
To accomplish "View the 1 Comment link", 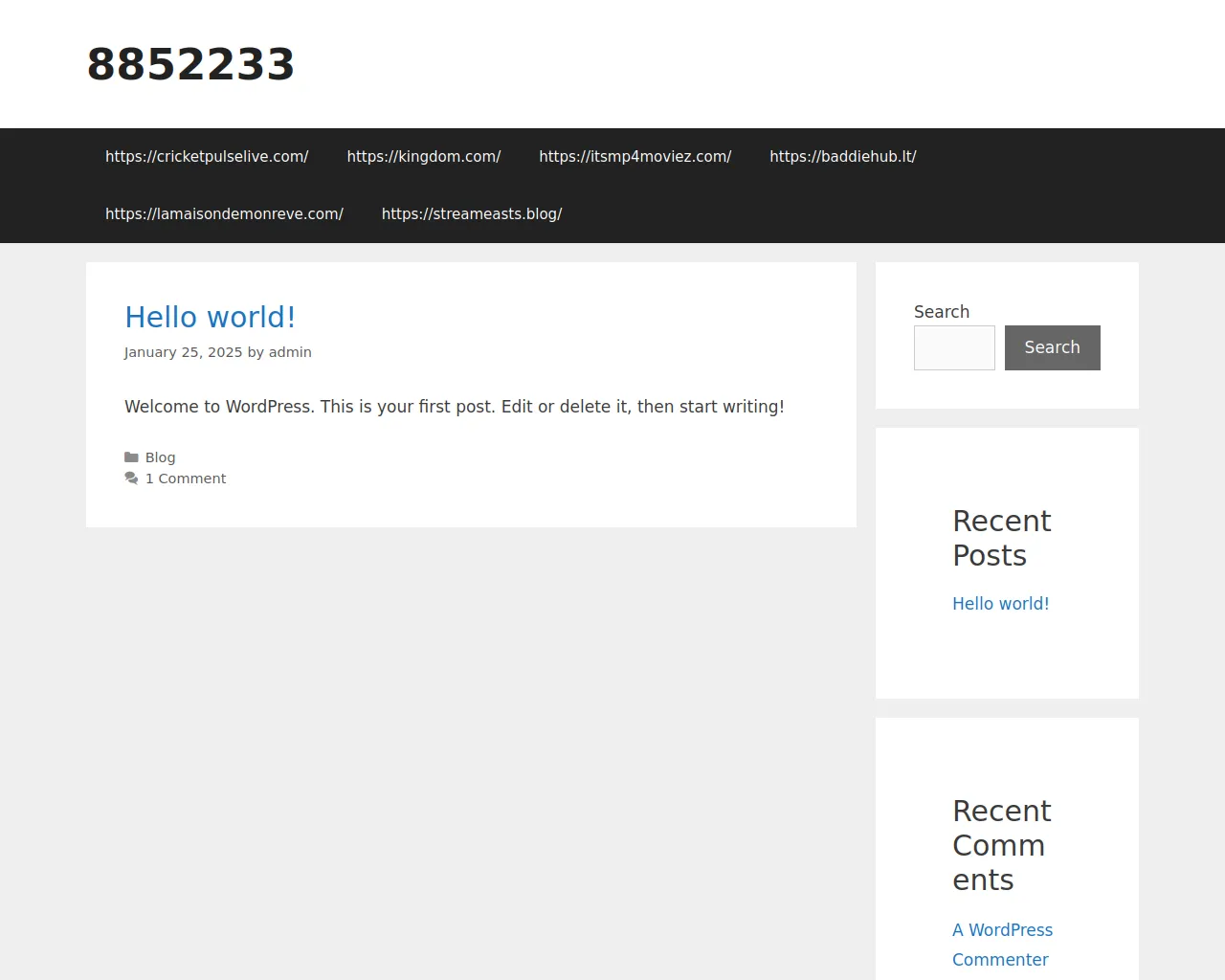I will 186,479.
